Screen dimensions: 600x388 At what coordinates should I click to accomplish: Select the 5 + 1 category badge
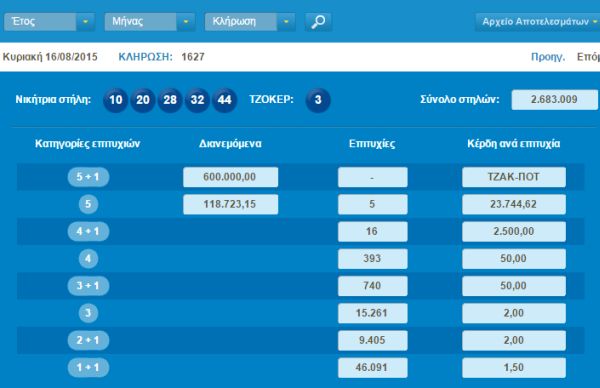[88, 177]
